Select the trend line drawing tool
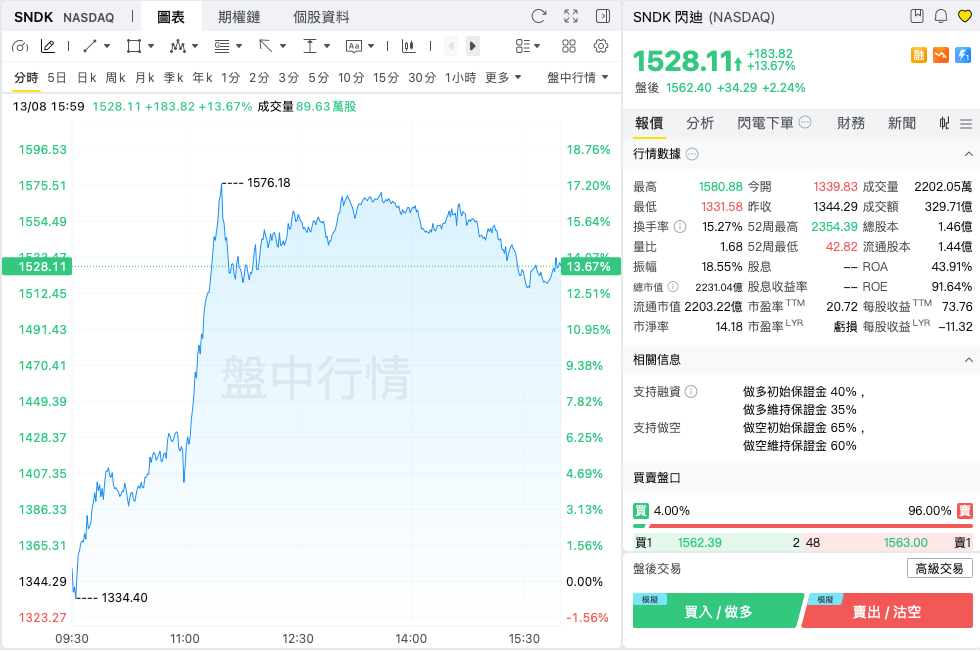This screenshot has width=980, height=651. [90, 46]
